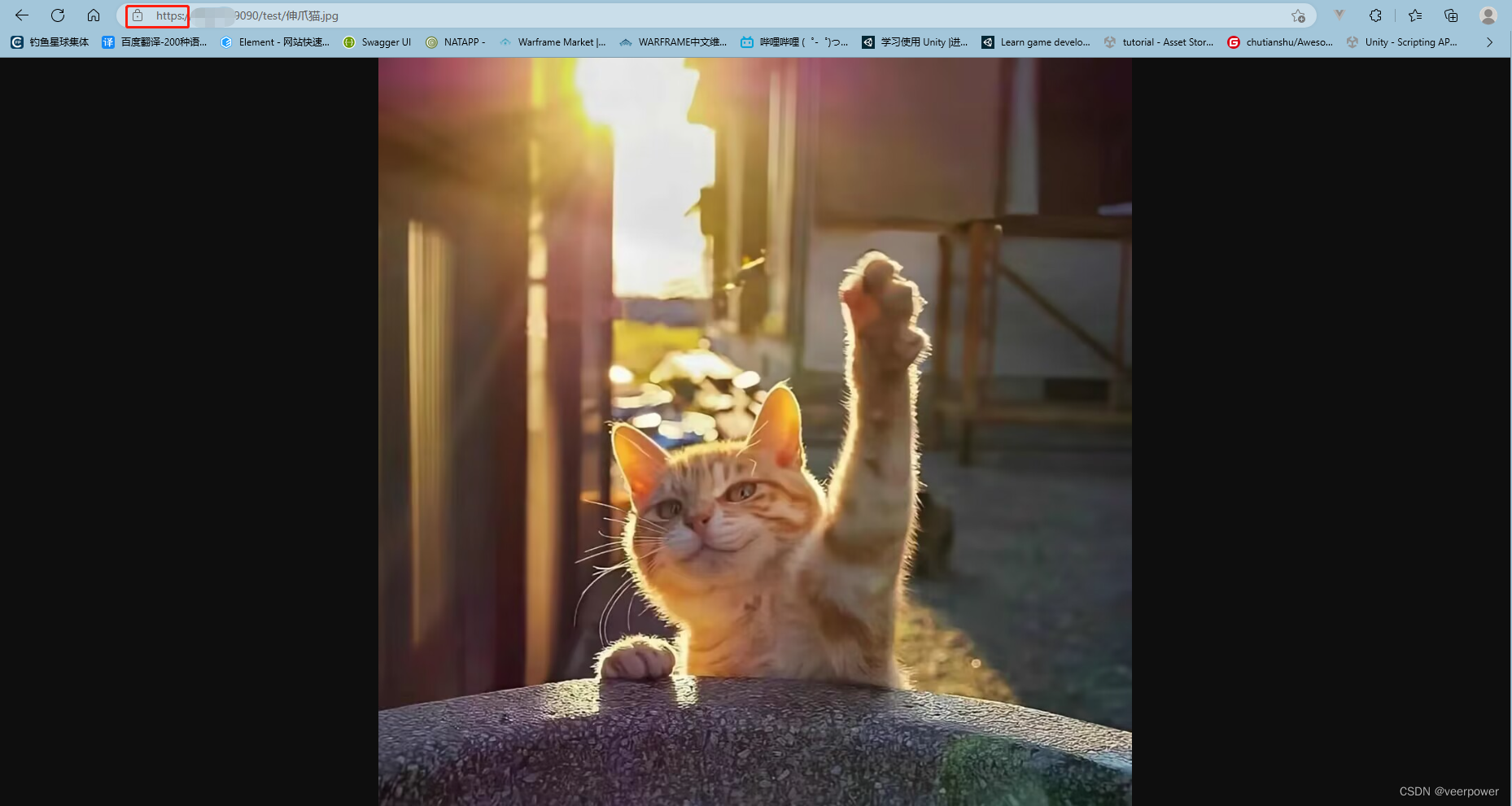Open the Unity Scripting API bookmark

click(x=1402, y=42)
